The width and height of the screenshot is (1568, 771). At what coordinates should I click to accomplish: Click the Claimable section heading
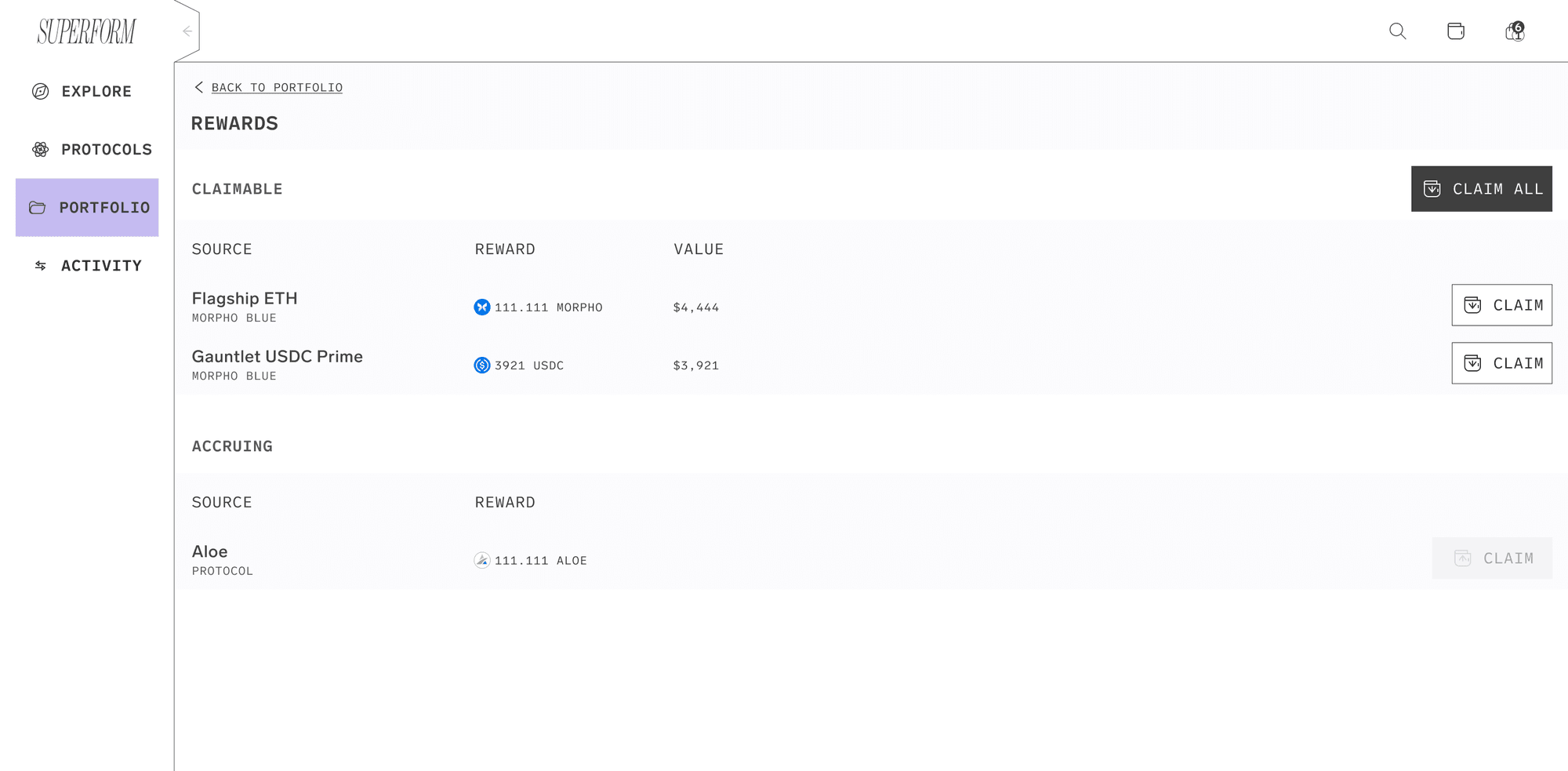[238, 189]
